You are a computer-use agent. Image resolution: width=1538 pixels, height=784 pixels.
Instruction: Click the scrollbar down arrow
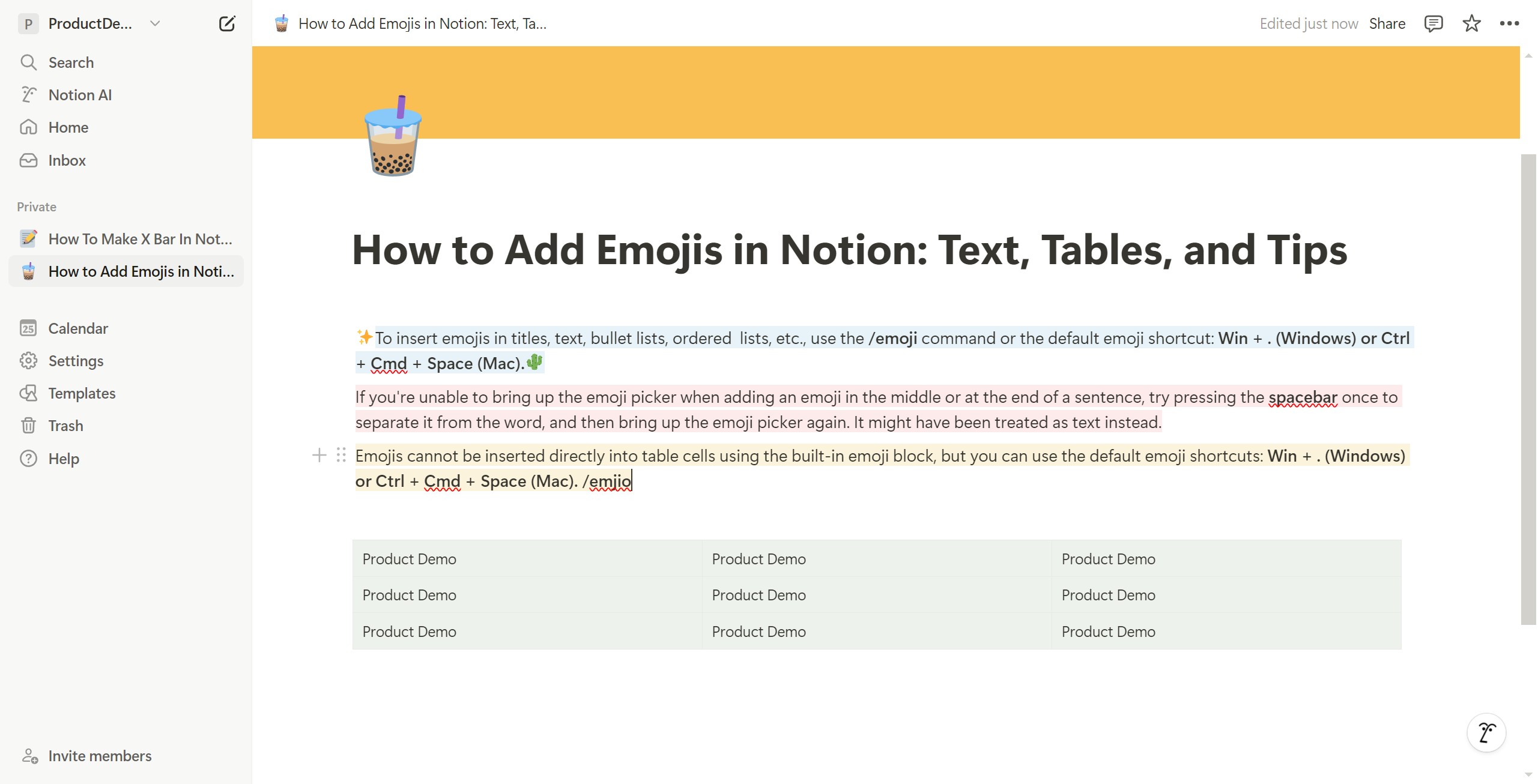[1528, 774]
